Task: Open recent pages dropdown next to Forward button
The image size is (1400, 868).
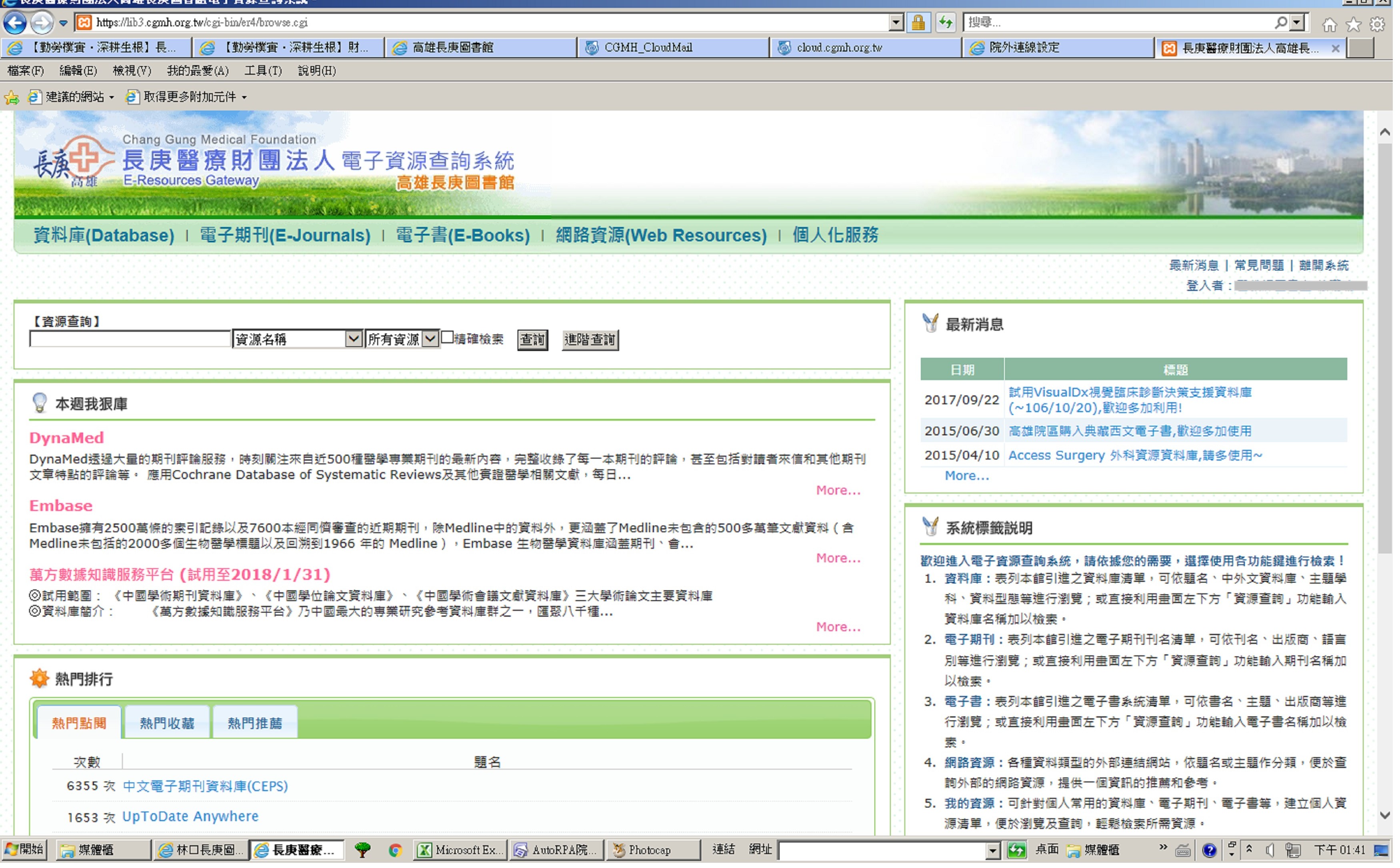Action: [x=63, y=24]
